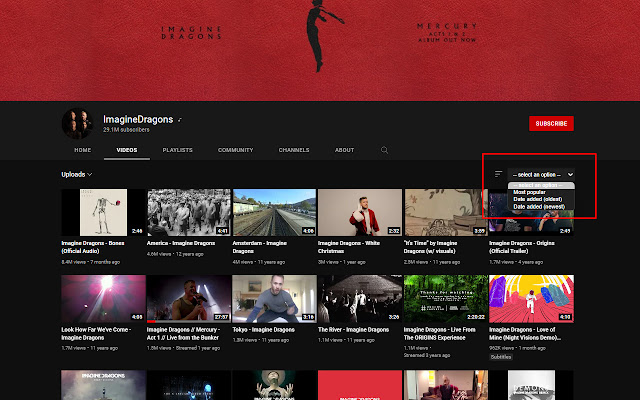Image resolution: width=640 pixels, height=400 pixels.
Task: Click the sort lines icon beside dropdown
Action: [x=498, y=174]
